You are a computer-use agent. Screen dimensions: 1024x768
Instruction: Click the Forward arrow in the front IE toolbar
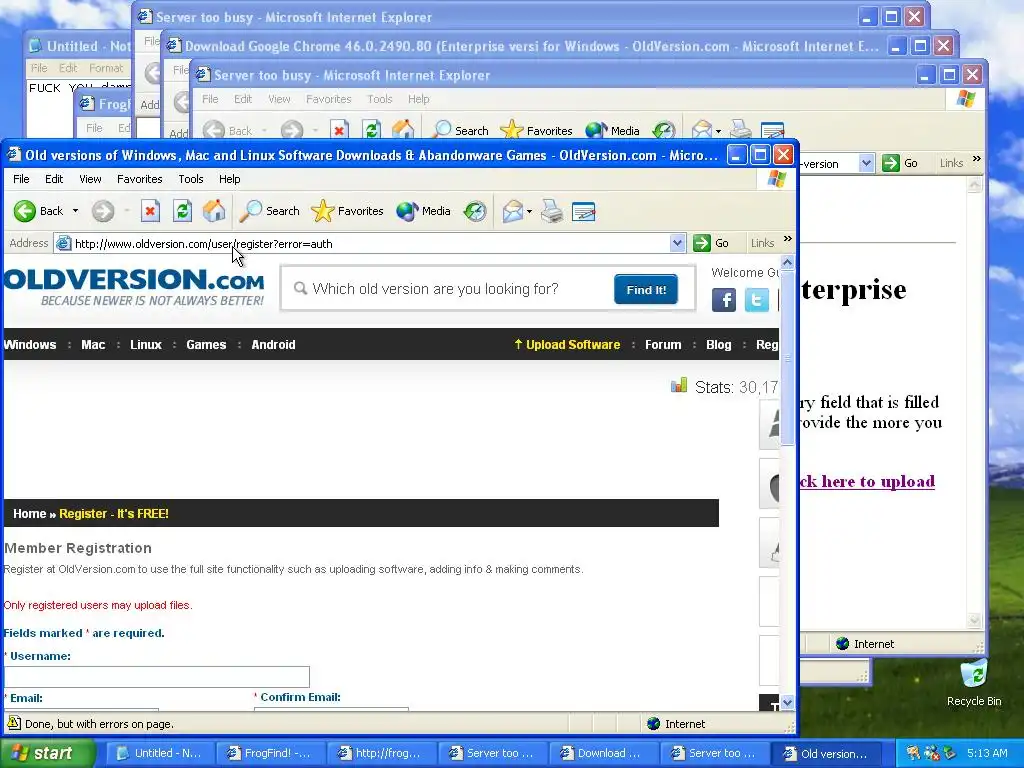(103, 211)
